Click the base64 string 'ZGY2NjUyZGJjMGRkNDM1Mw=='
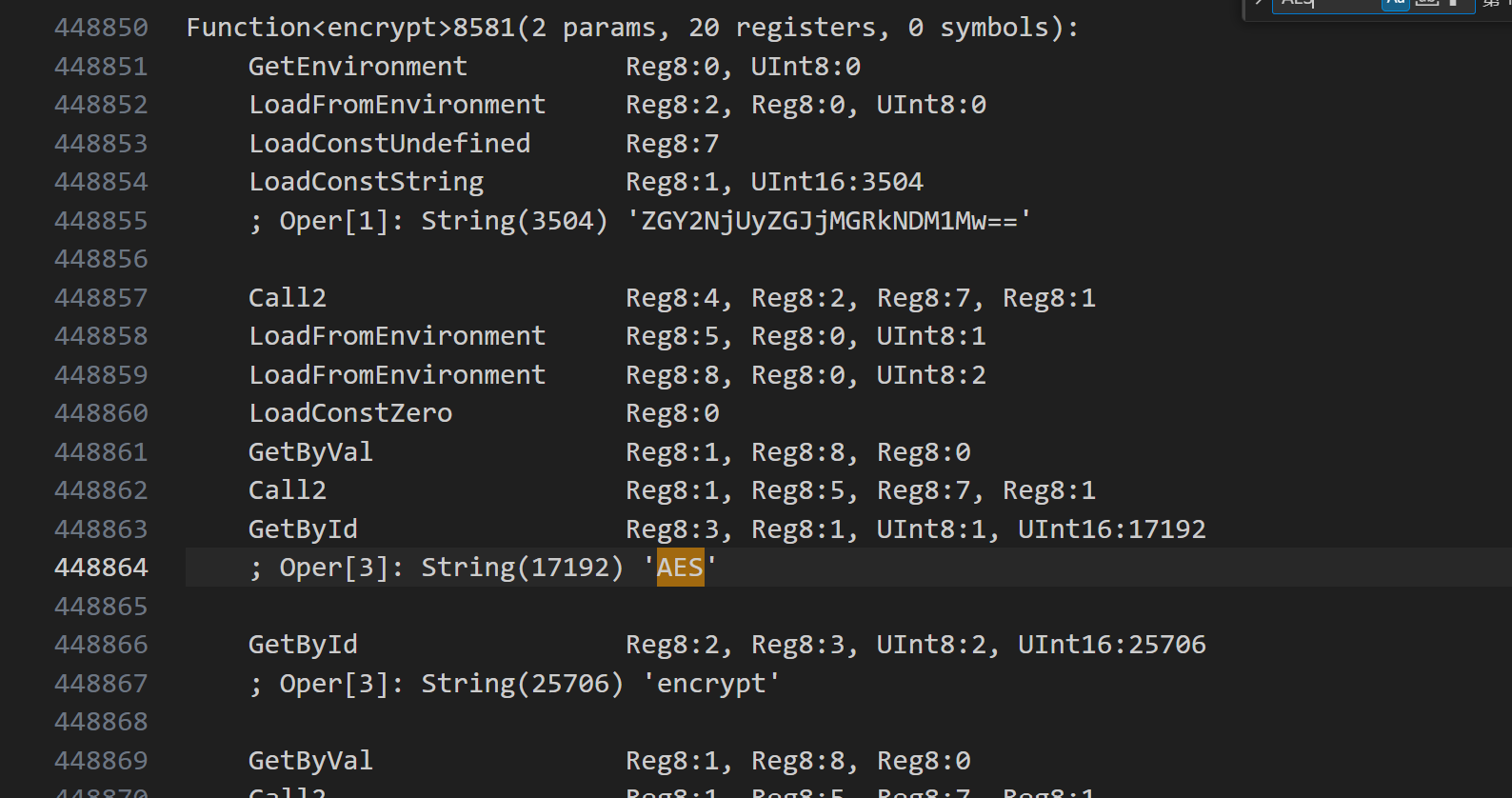The image size is (1512, 798). click(828, 221)
